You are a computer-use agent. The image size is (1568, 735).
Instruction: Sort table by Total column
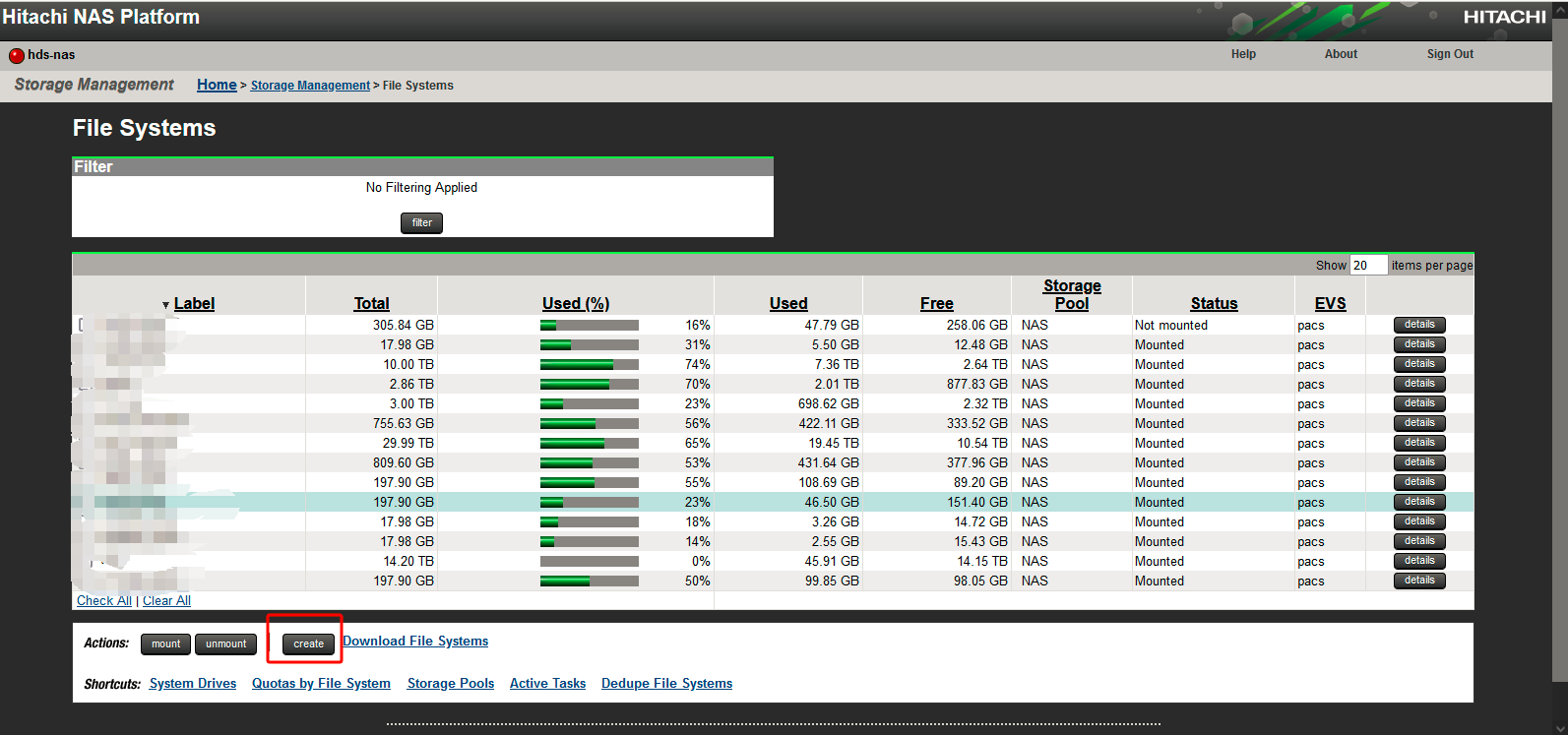371,304
